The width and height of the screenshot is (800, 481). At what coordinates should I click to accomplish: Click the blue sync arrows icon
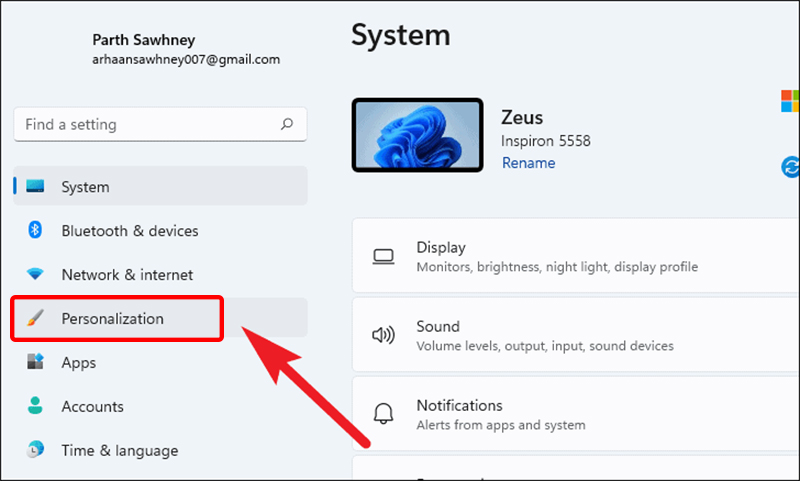(790, 167)
